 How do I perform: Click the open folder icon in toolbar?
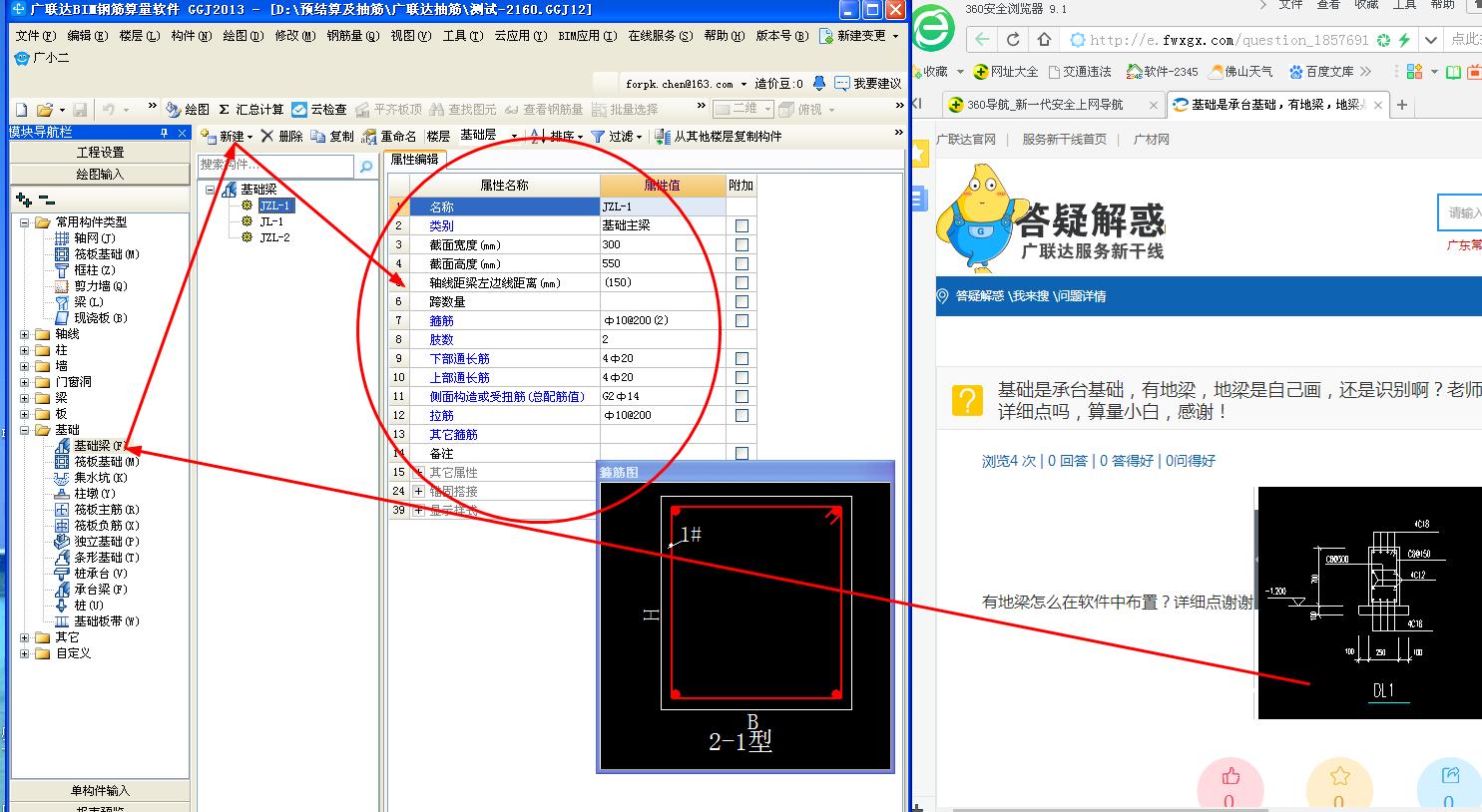coord(44,110)
